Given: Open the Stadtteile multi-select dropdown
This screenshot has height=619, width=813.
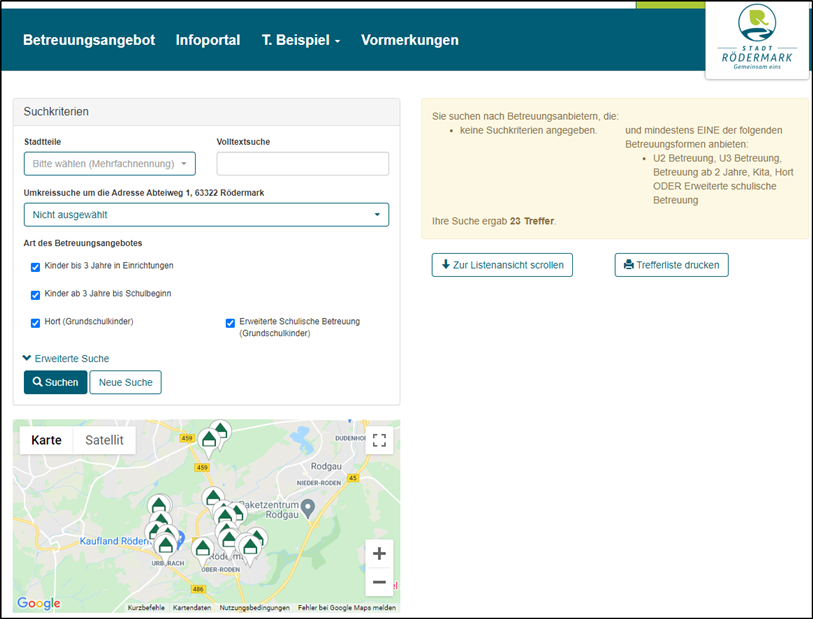Looking at the screenshot, I should pos(110,164).
